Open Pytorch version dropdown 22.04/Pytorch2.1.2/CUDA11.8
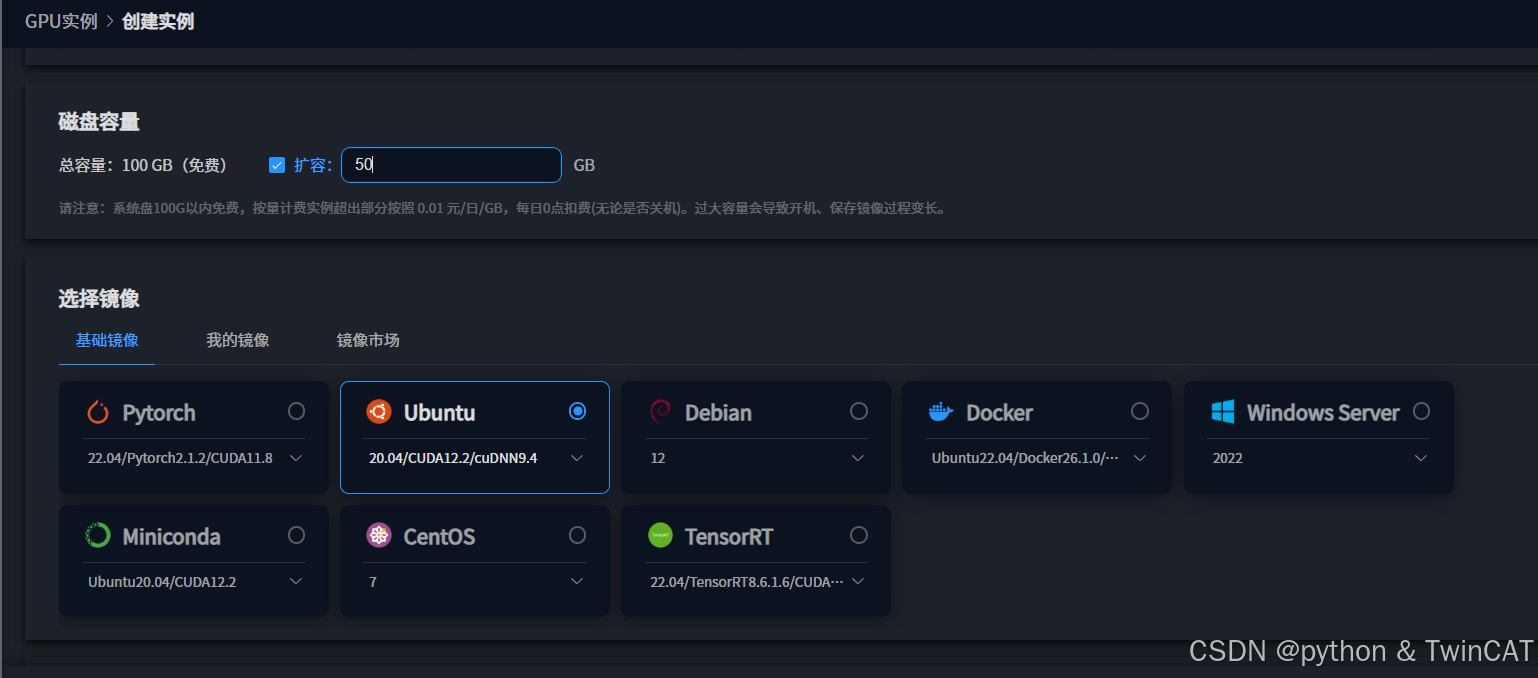 coord(194,458)
